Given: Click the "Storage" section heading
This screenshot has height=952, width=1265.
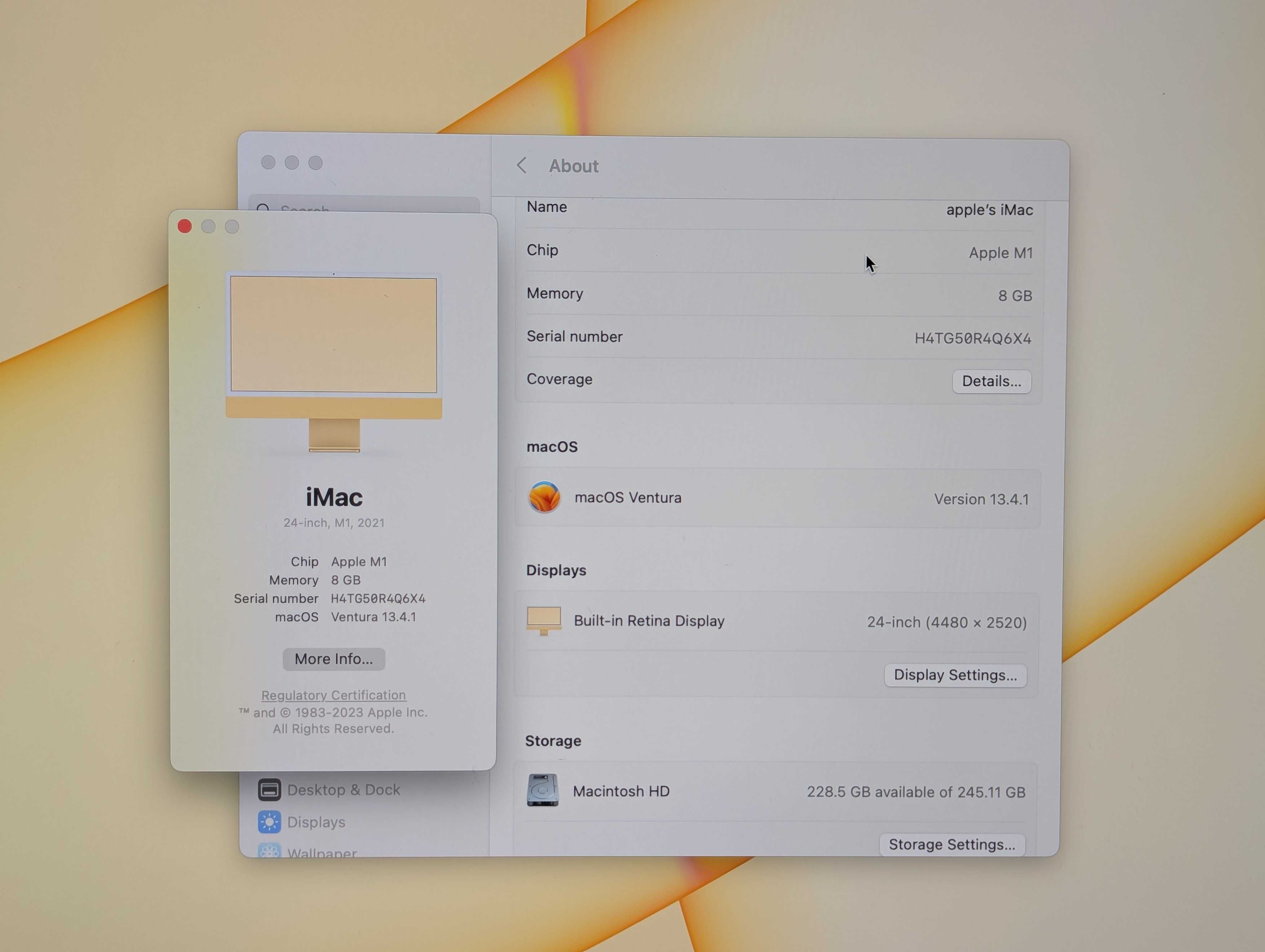Looking at the screenshot, I should [x=553, y=741].
